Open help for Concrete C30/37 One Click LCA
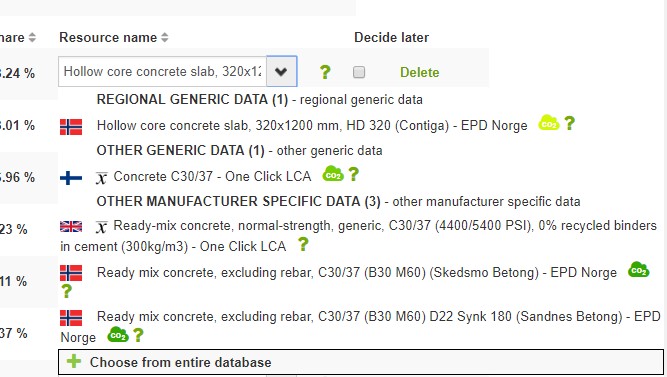 click(353, 174)
